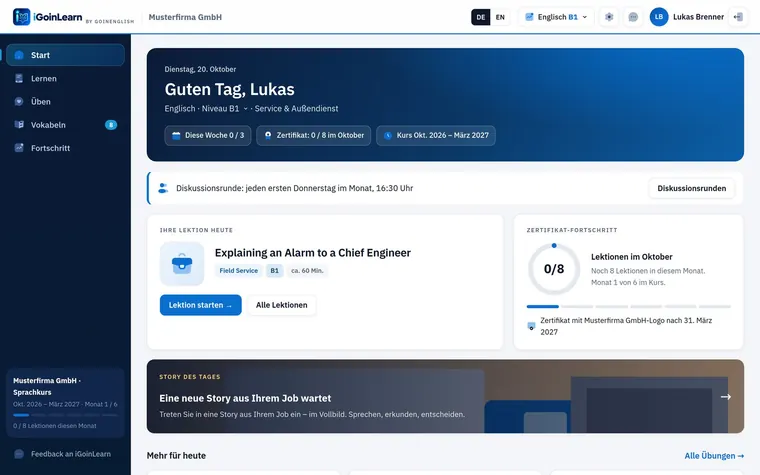Open the Story des Tages arrow
This screenshot has height=475, width=760.
pyautogui.click(x=726, y=396)
